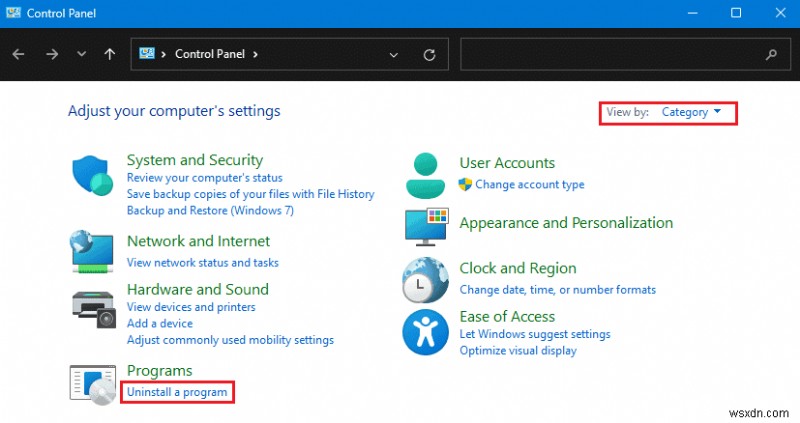
Task: Go forward with the forward arrow
Action: [52, 54]
